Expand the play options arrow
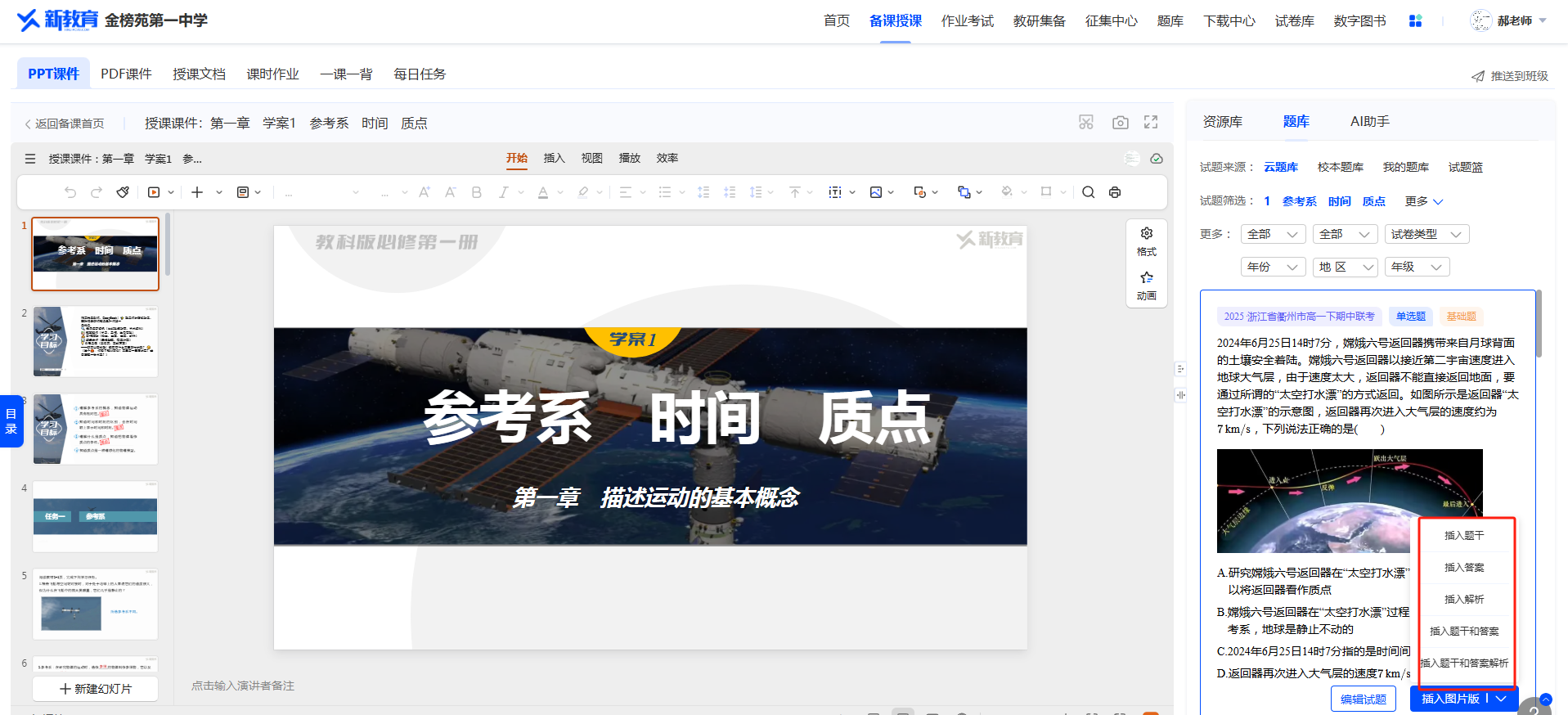The width and height of the screenshot is (1568, 715). [x=171, y=192]
